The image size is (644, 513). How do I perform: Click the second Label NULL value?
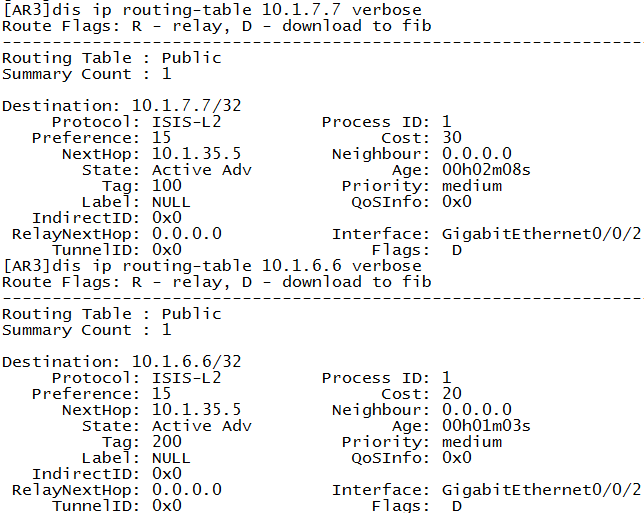click(171, 458)
